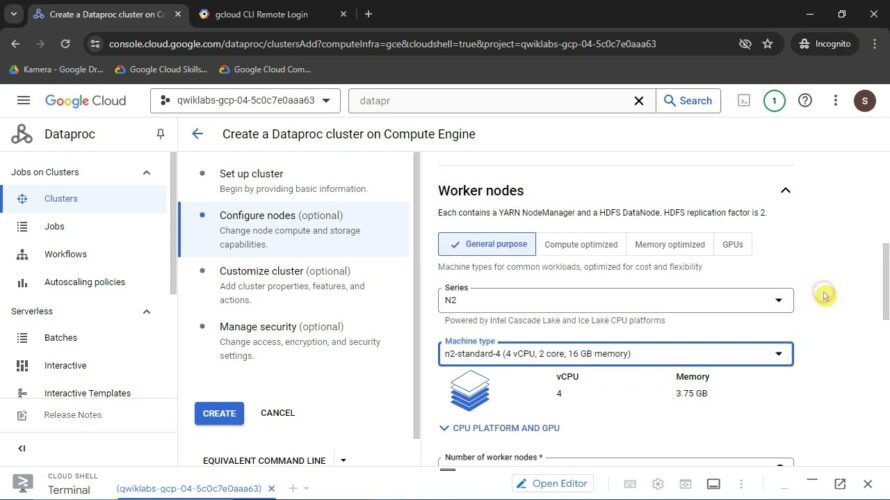Expand CPU PLATFORM AND GPU section
890x500 pixels.
tap(499, 428)
